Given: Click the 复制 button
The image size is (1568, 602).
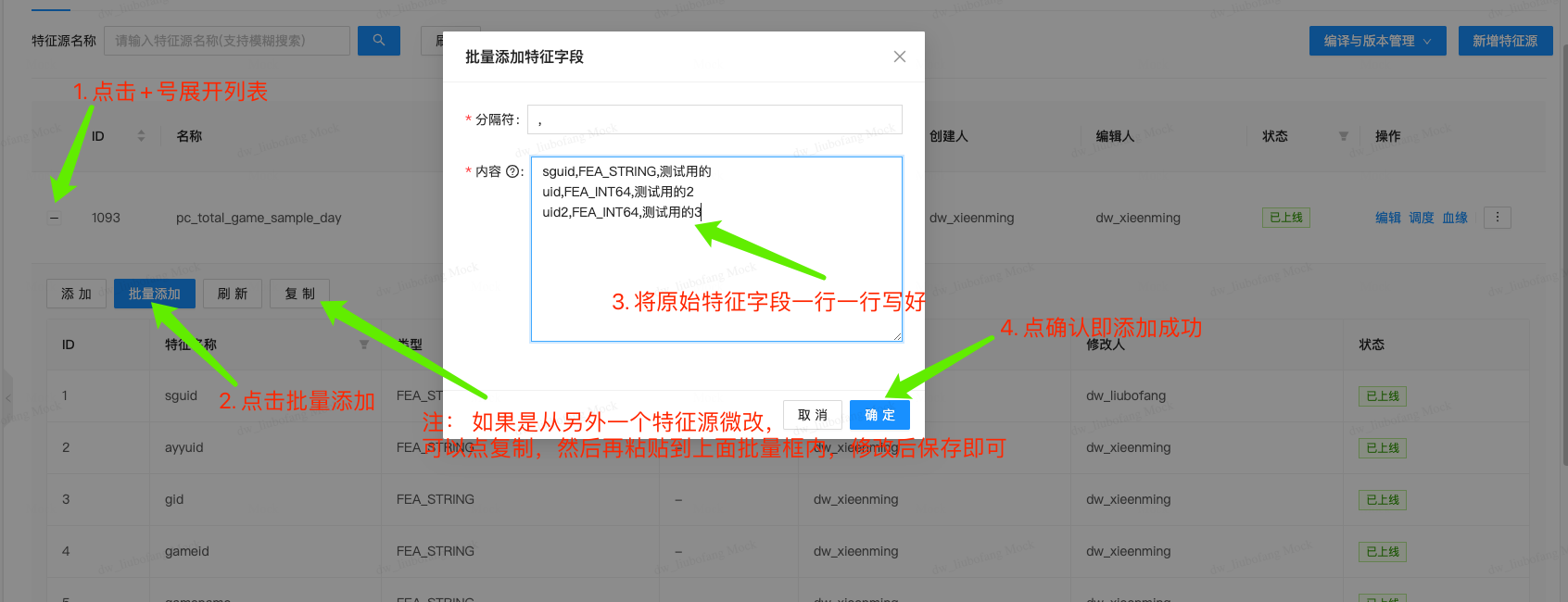Looking at the screenshot, I should [x=299, y=294].
